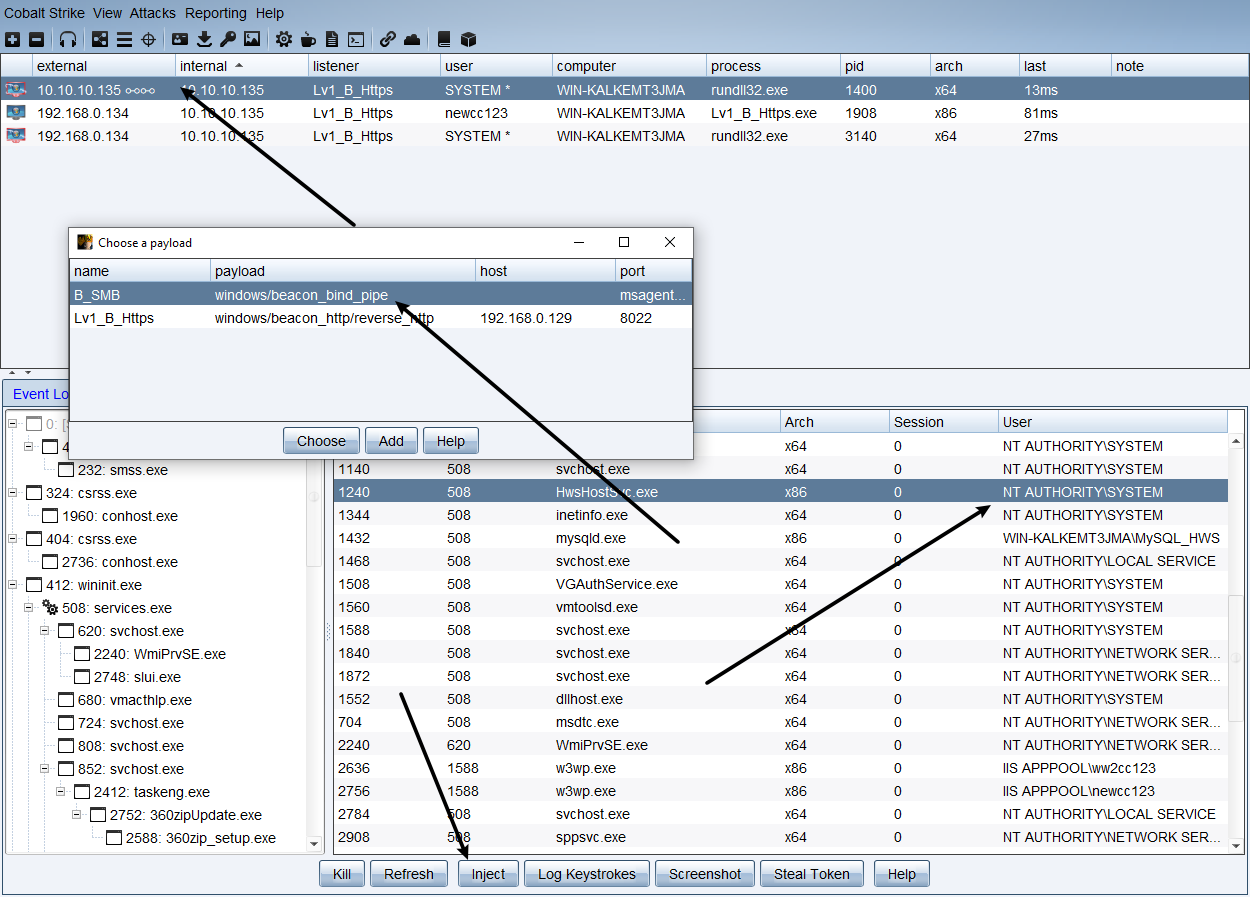Open keystrokes via the key icon
1250x897 pixels.
[228, 39]
